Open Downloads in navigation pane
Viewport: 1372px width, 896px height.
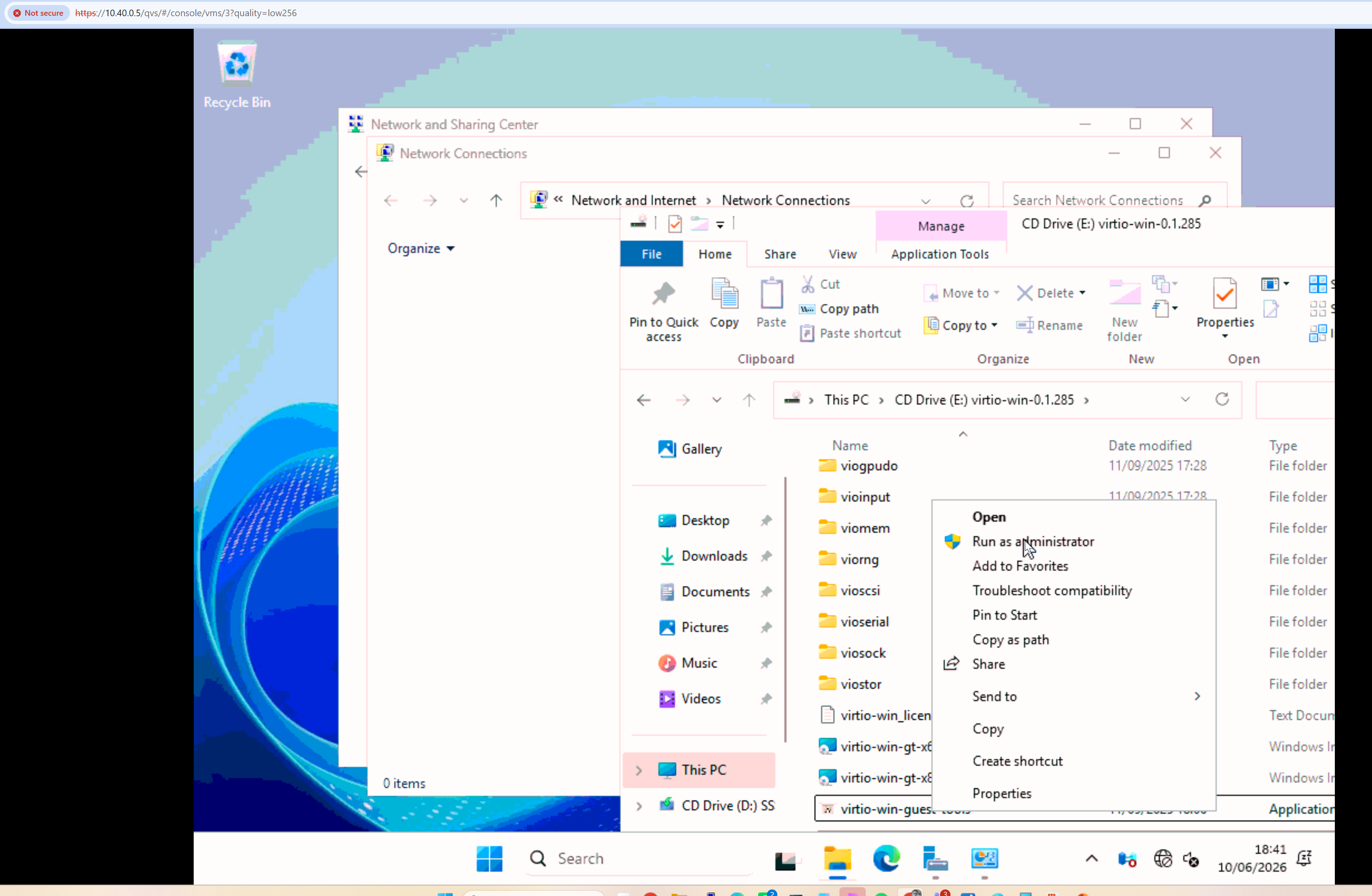click(x=714, y=556)
